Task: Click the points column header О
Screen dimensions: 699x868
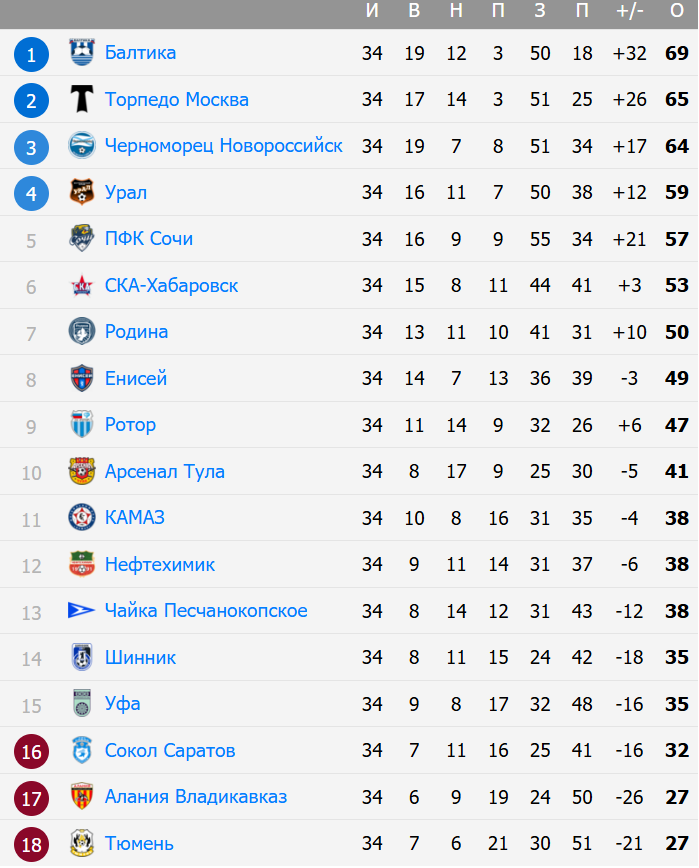Action: (x=677, y=11)
